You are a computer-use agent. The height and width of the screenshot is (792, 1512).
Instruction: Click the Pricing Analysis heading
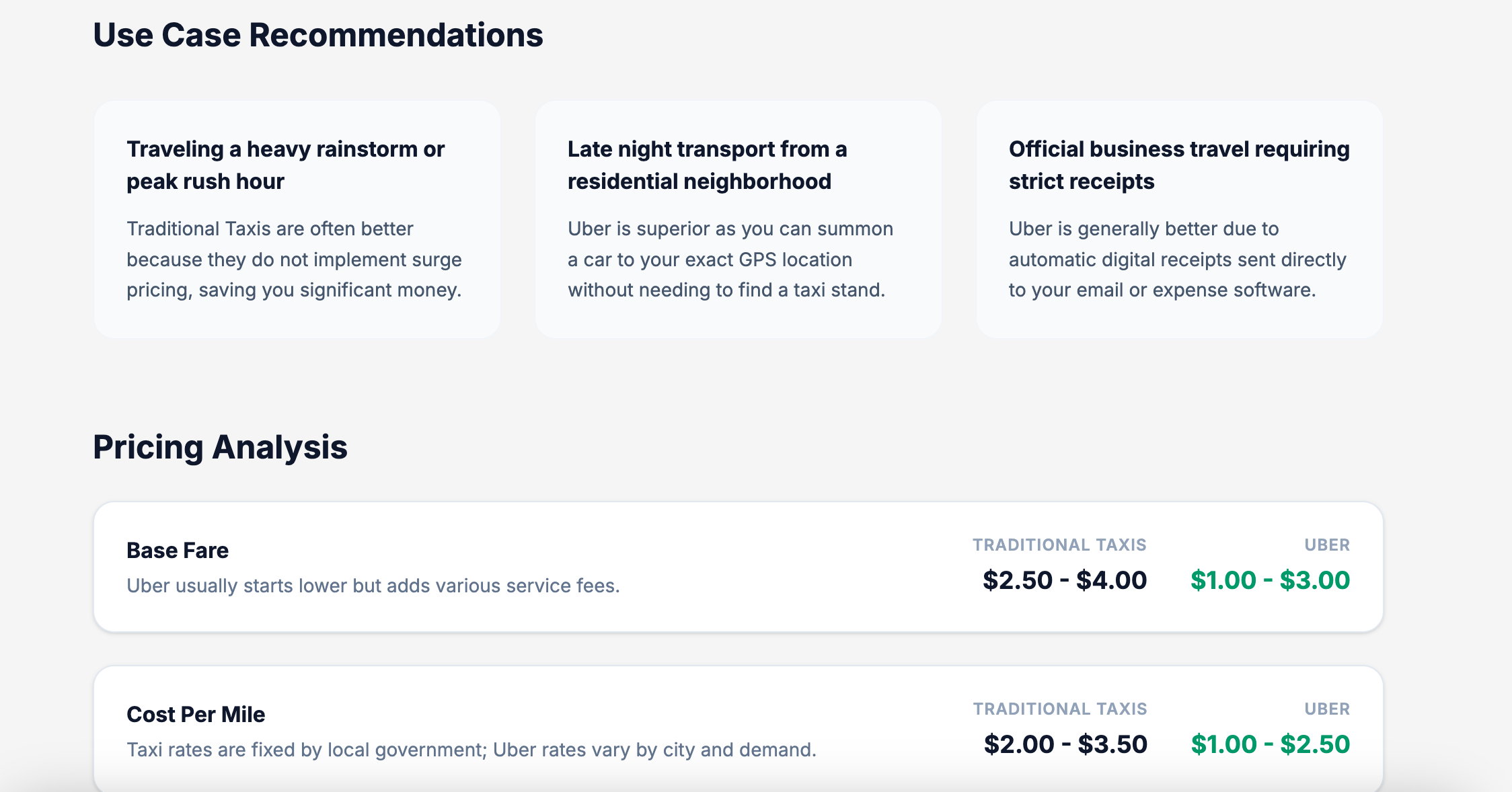coord(220,447)
